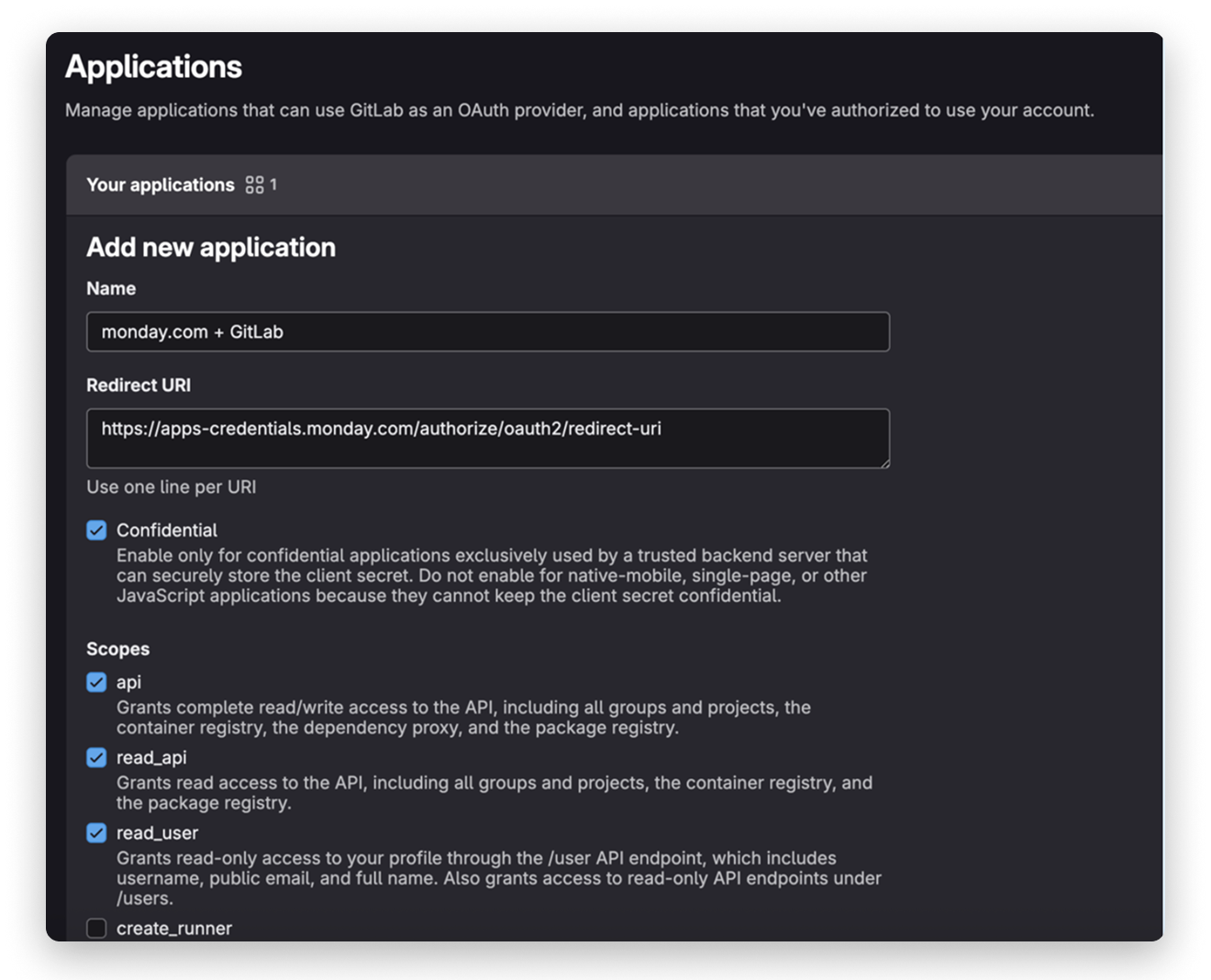
Task: Click the 'Grants read-only access to your profile' description
Action: tap(499, 878)
